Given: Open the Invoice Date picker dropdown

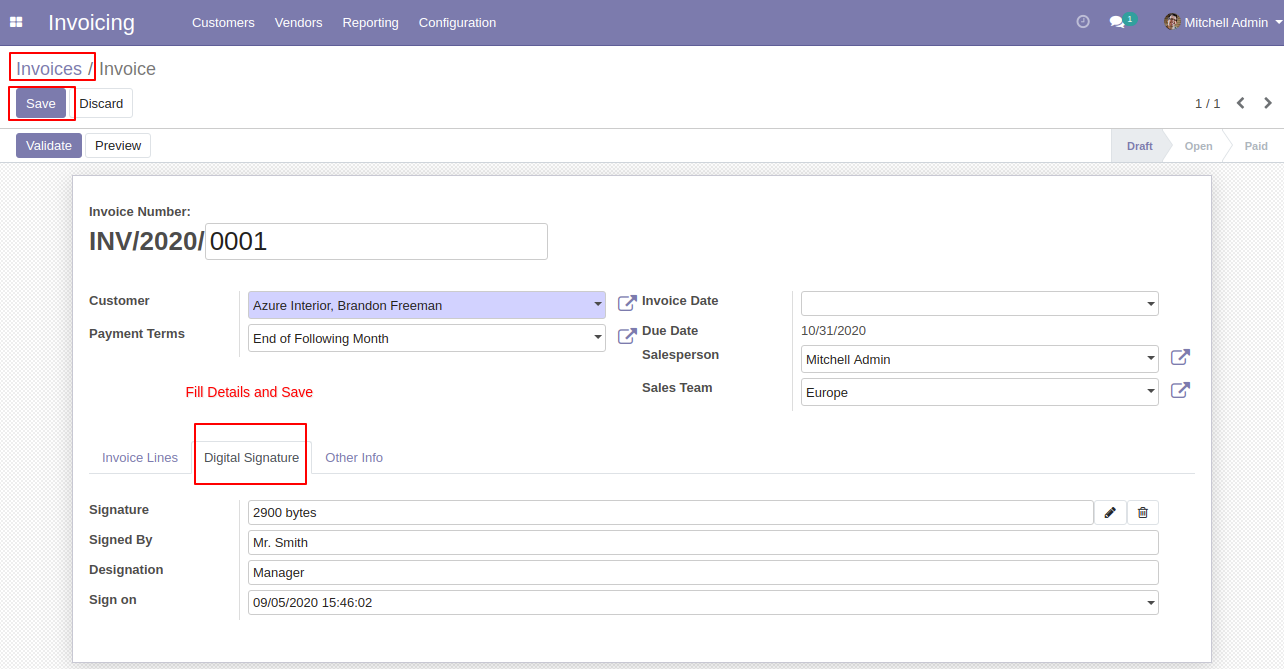Looking at the screenshot, I should (1151, 304).
